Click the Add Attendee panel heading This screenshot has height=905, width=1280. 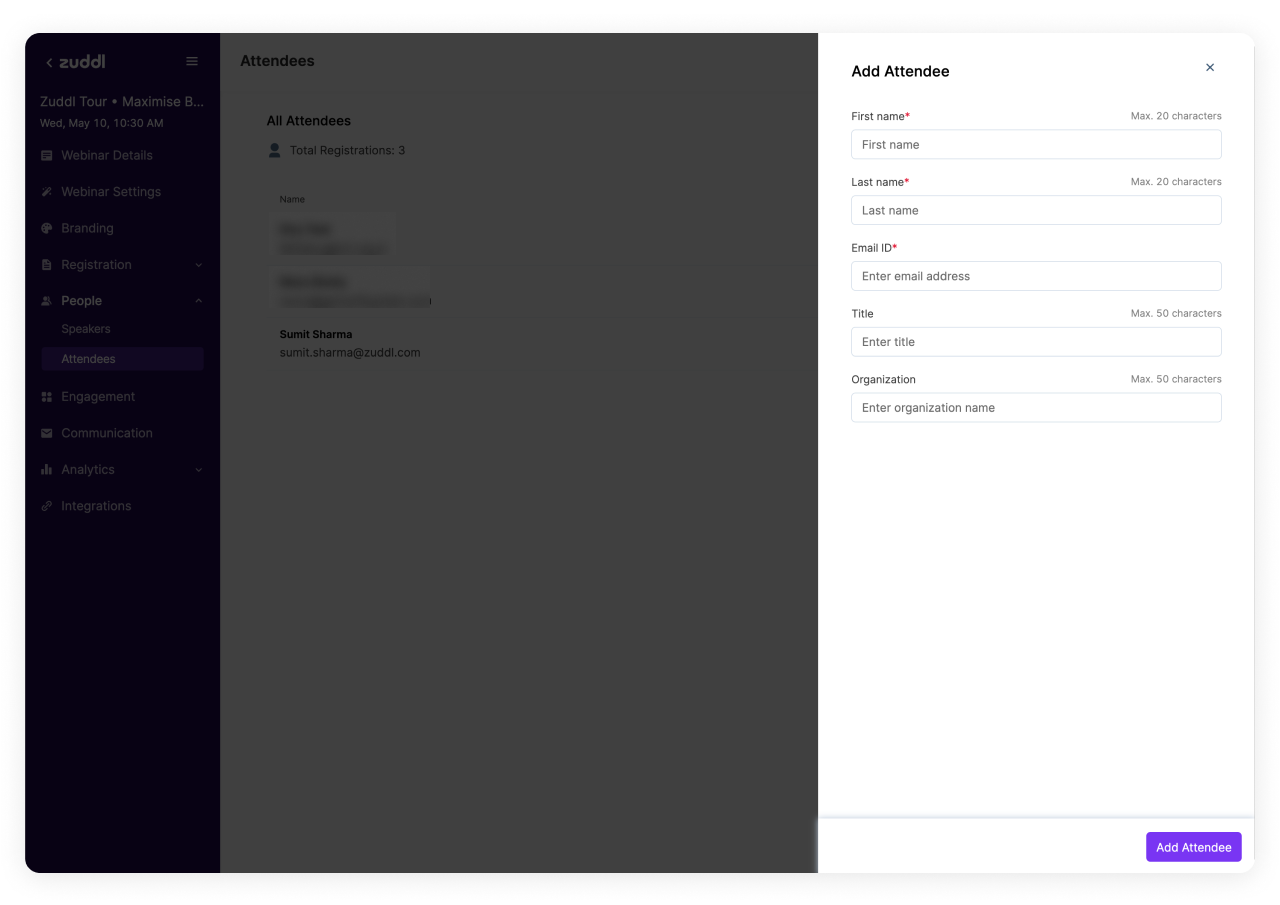(900, 72)
